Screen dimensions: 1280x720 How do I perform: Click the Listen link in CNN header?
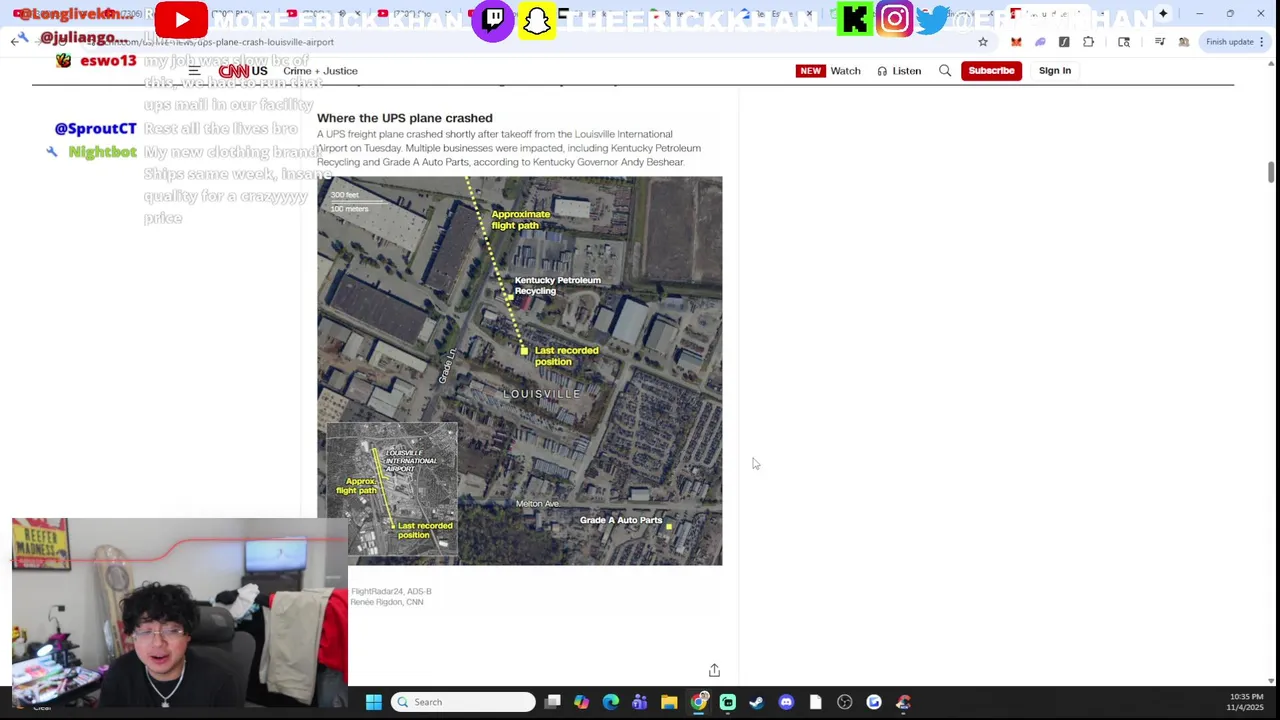899,71
